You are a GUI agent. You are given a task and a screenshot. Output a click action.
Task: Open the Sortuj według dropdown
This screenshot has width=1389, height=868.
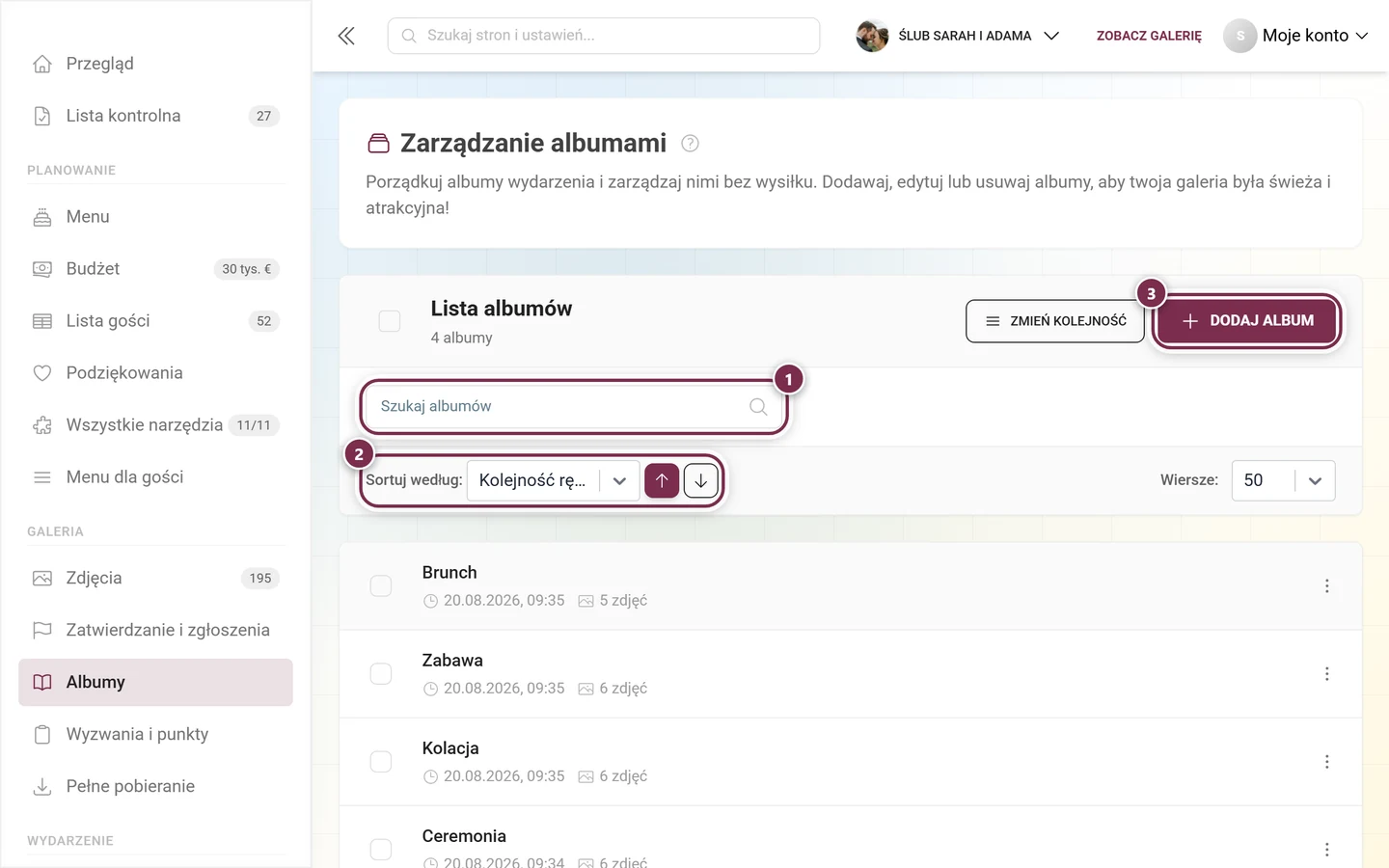click(x=554, y=480)
